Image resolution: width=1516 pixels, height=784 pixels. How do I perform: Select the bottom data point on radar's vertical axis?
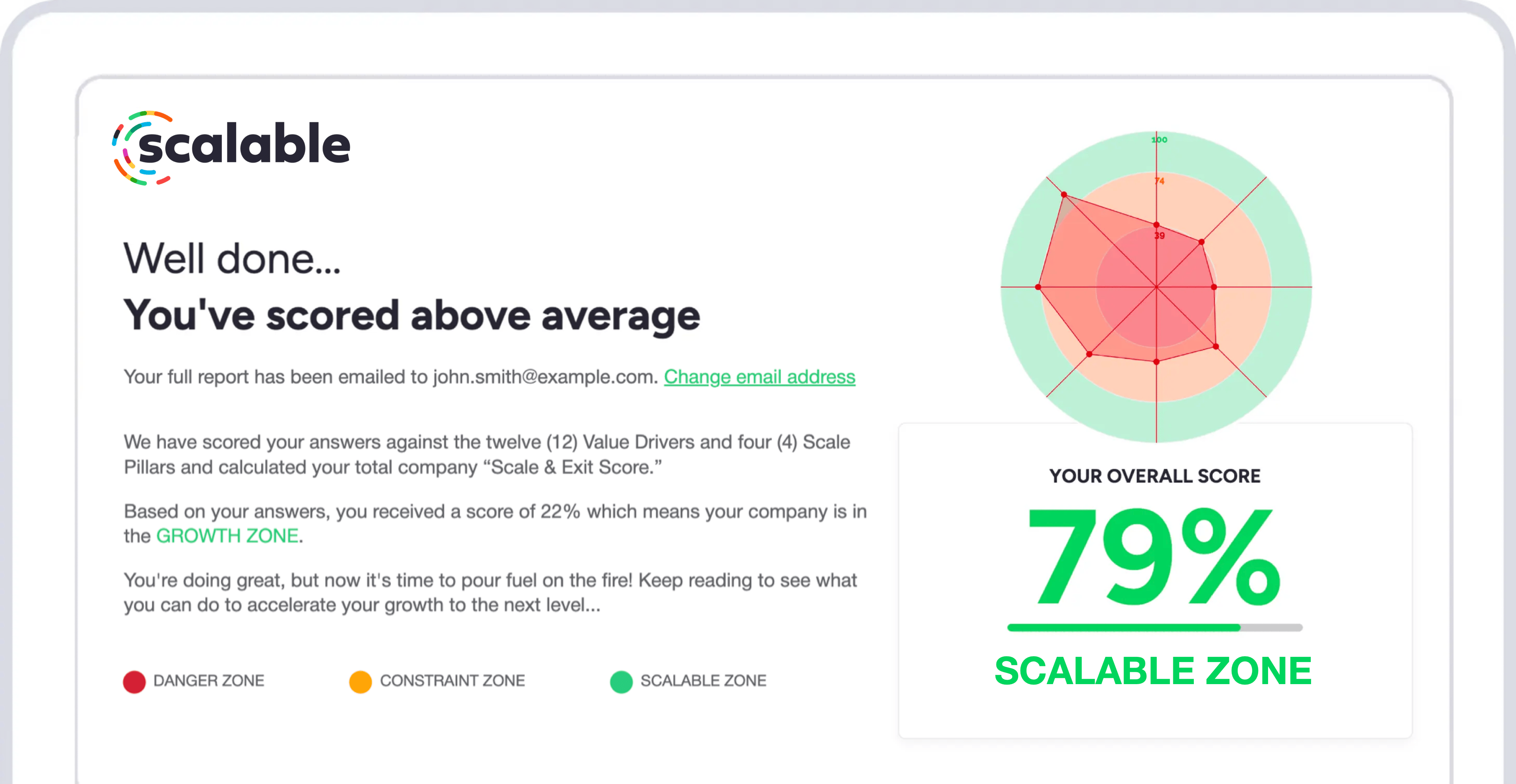pos(1156,362)
